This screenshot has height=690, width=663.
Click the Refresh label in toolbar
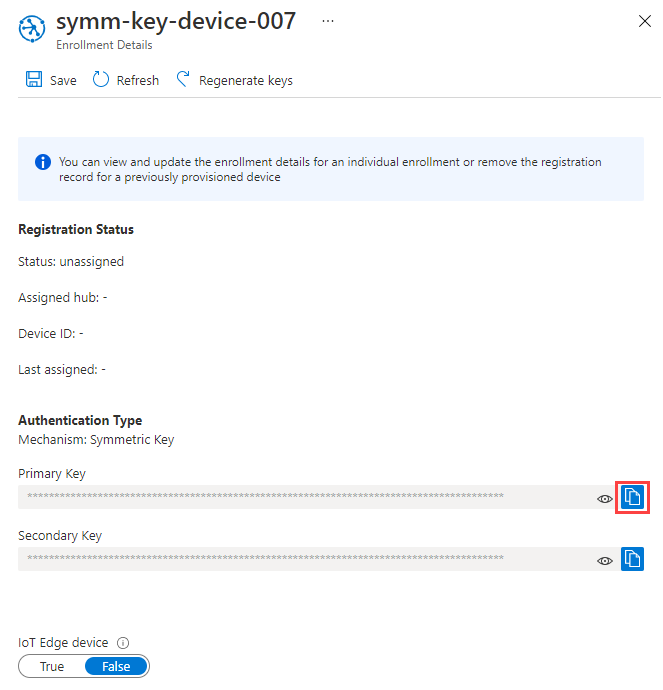tap(138, 81)
